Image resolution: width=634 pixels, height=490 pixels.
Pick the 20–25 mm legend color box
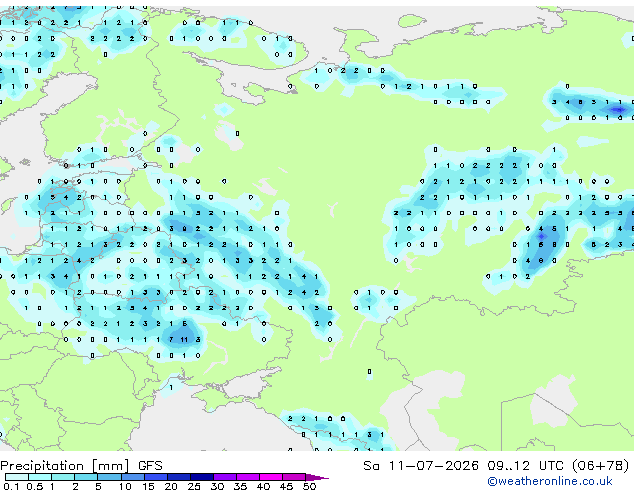click(178, 477)
